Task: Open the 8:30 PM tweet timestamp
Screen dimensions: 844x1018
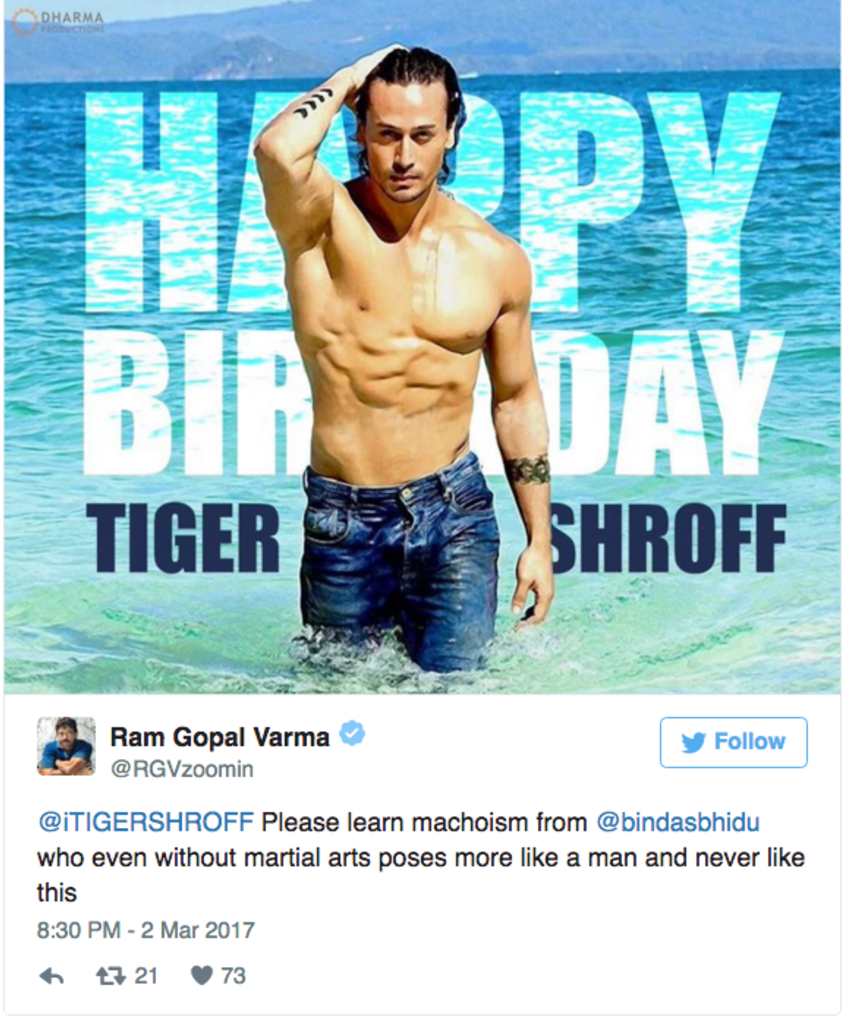Action: (x=145, y=930)
